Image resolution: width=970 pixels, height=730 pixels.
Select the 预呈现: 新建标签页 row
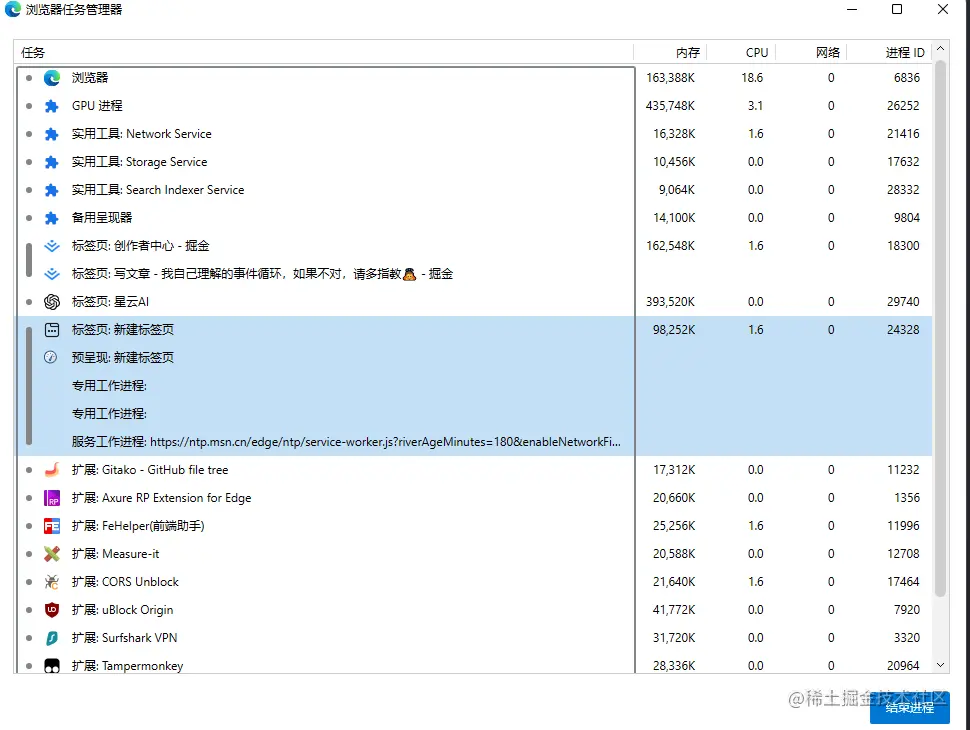tap(474, 358)
